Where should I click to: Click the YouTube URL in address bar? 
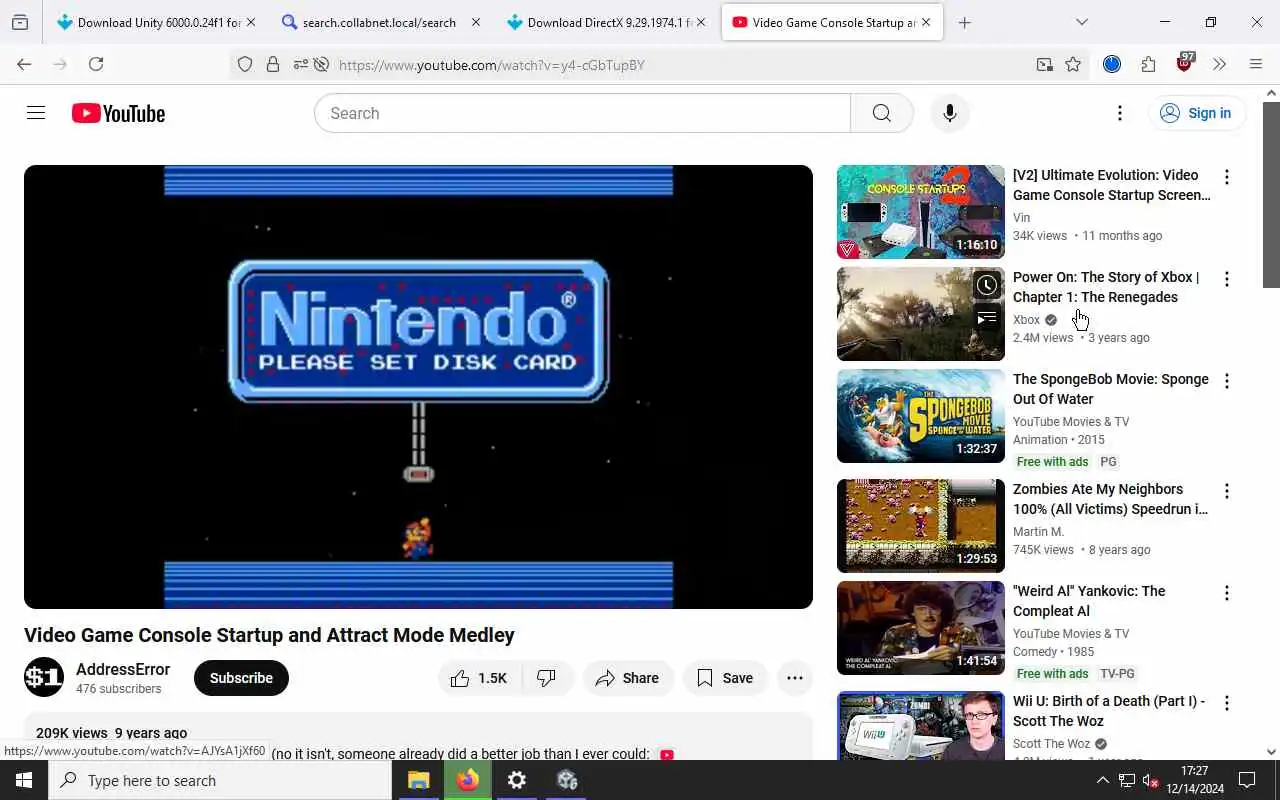point(491,65)
